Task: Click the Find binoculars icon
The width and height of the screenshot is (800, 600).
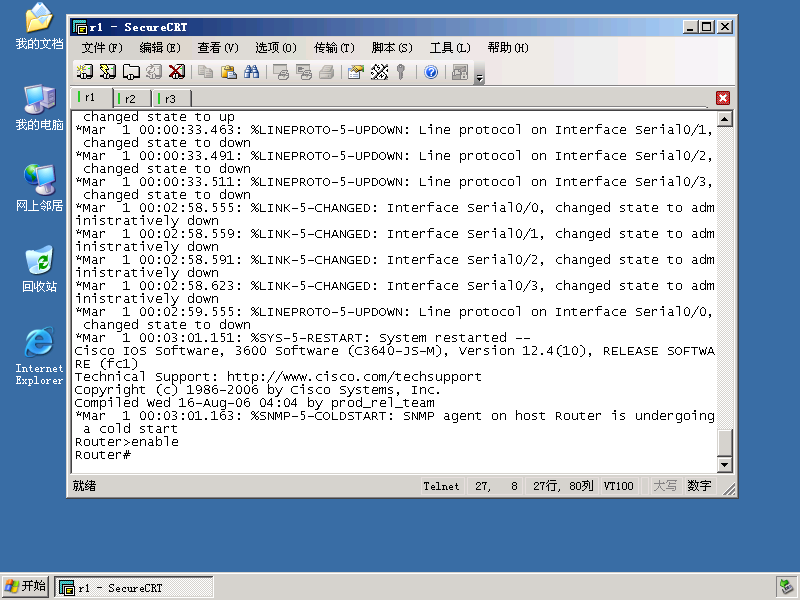Action: (x=251, y=72)
